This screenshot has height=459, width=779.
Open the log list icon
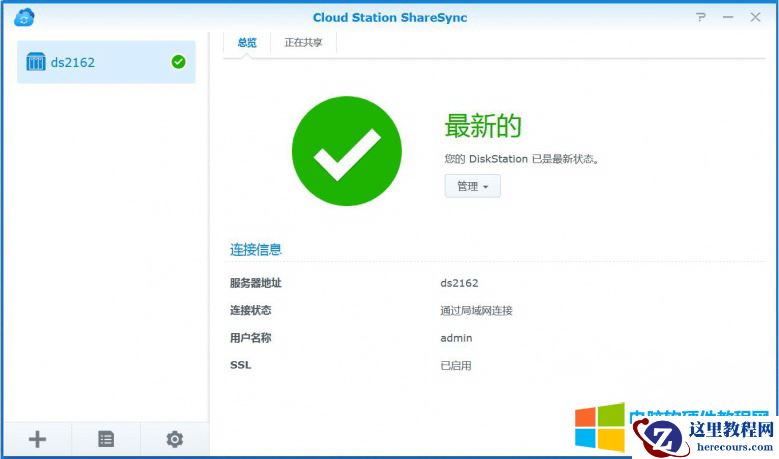tap(106, 438)
